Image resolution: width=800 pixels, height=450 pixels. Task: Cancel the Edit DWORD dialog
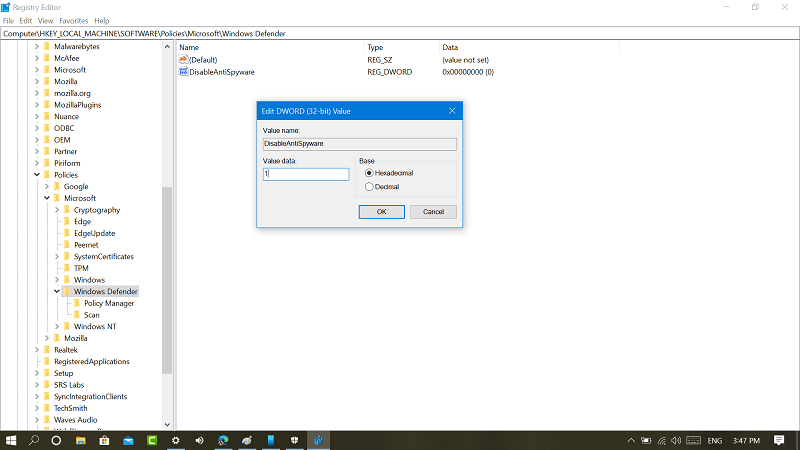pos(433,212)
